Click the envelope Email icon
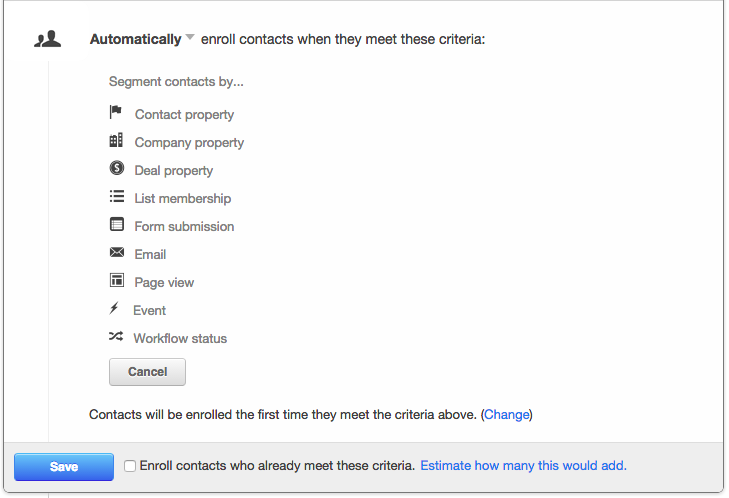The image size is (729, 498). pos(117,252)
